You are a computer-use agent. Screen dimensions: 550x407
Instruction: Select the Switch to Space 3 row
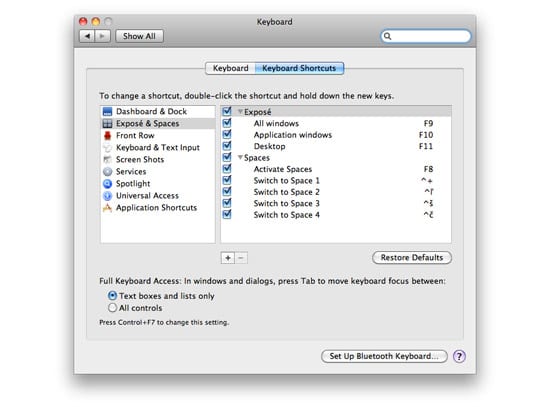336,203
